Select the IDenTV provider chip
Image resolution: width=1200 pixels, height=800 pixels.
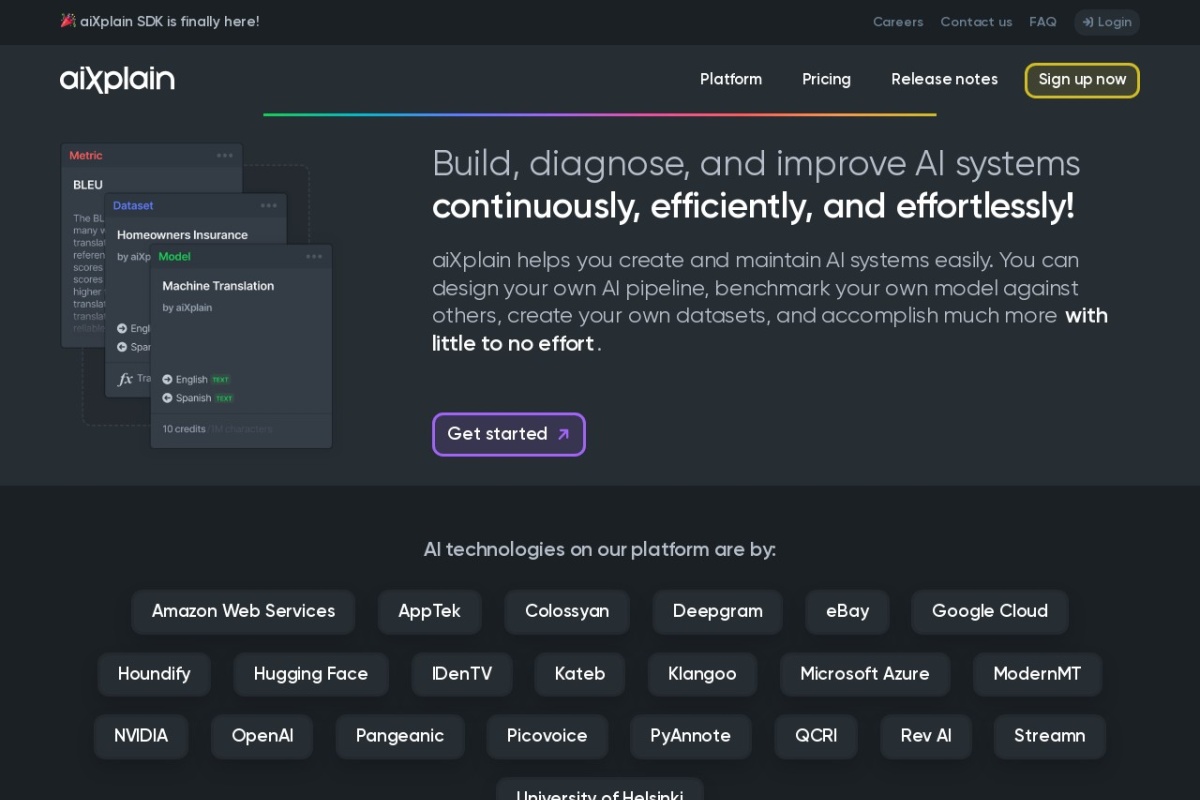(462, 674)
